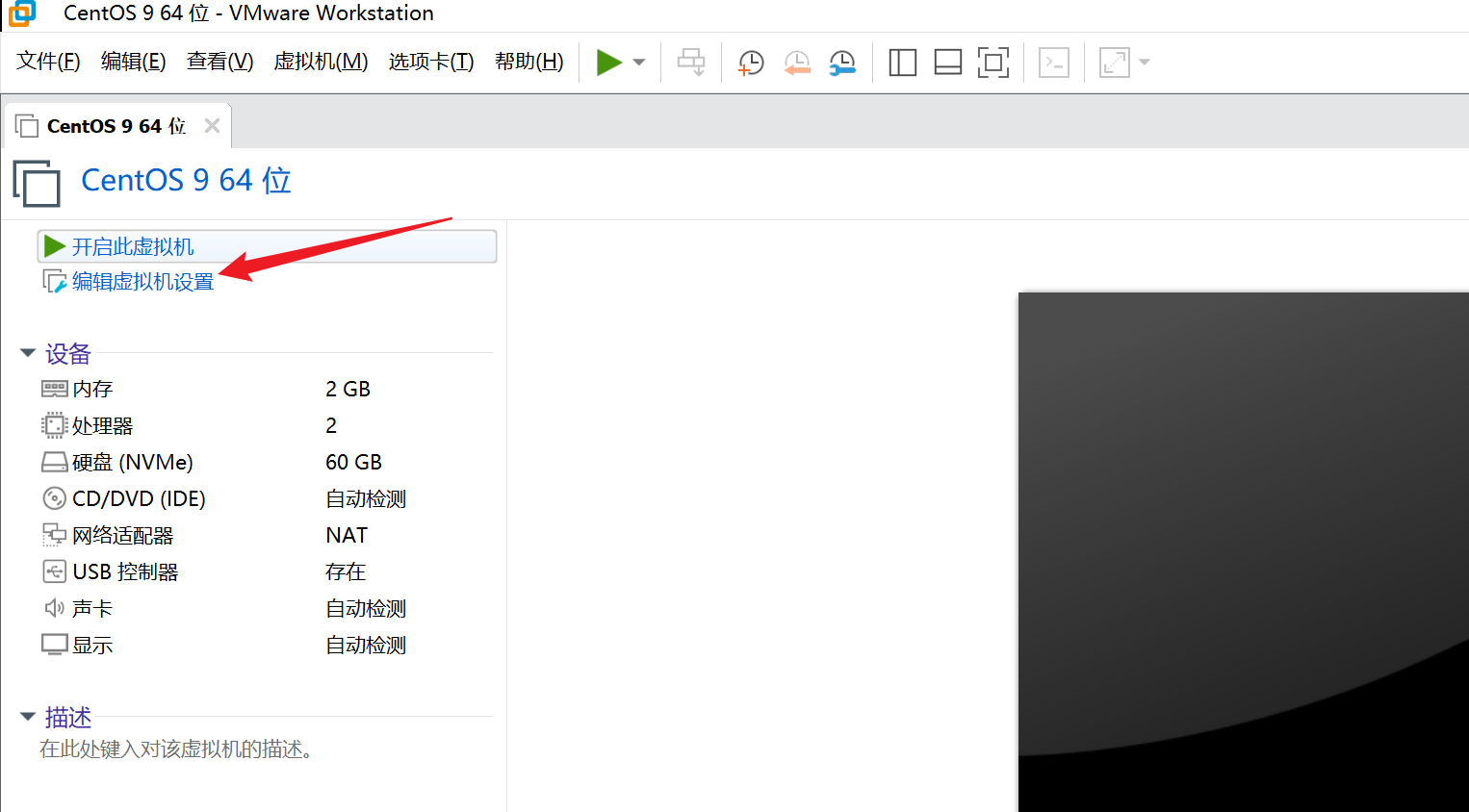Click the CentOS 9 64 位 page heading
Screen dimensions: 1469x812
pos(186,180)
